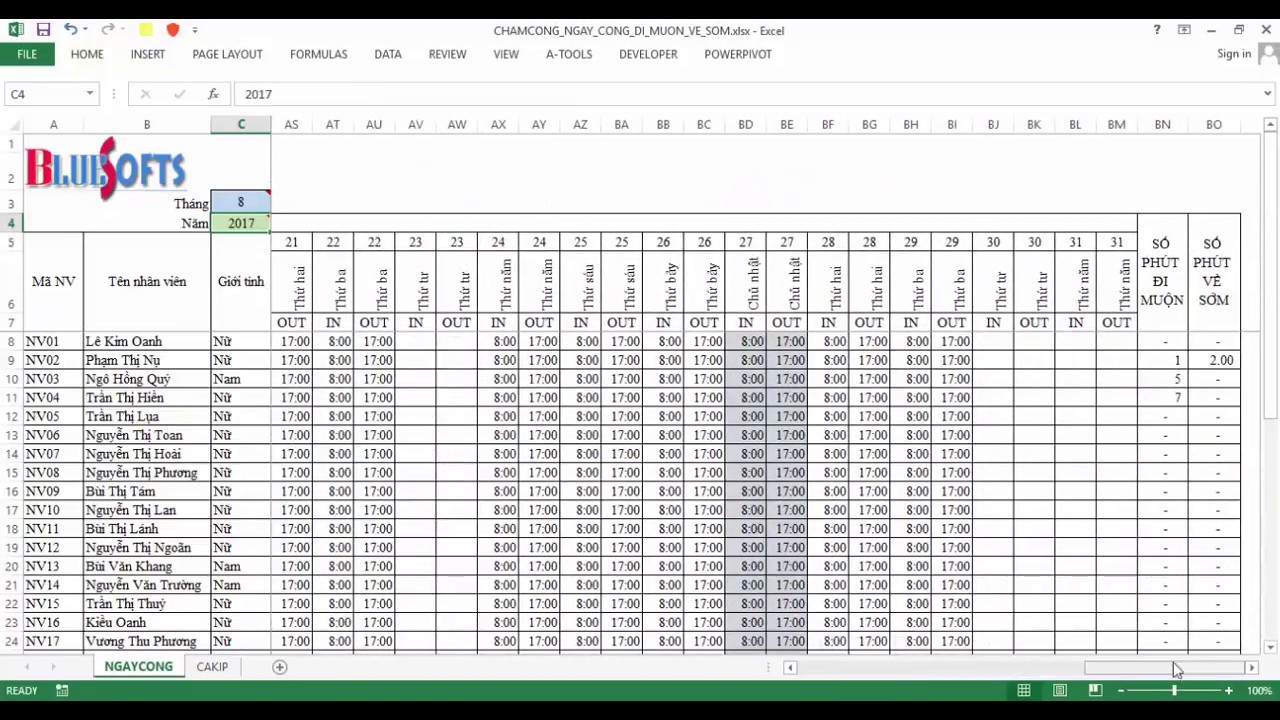Click the zoom slider handle
This screenshot has height=720, width=1280.
click(1175, 690)
